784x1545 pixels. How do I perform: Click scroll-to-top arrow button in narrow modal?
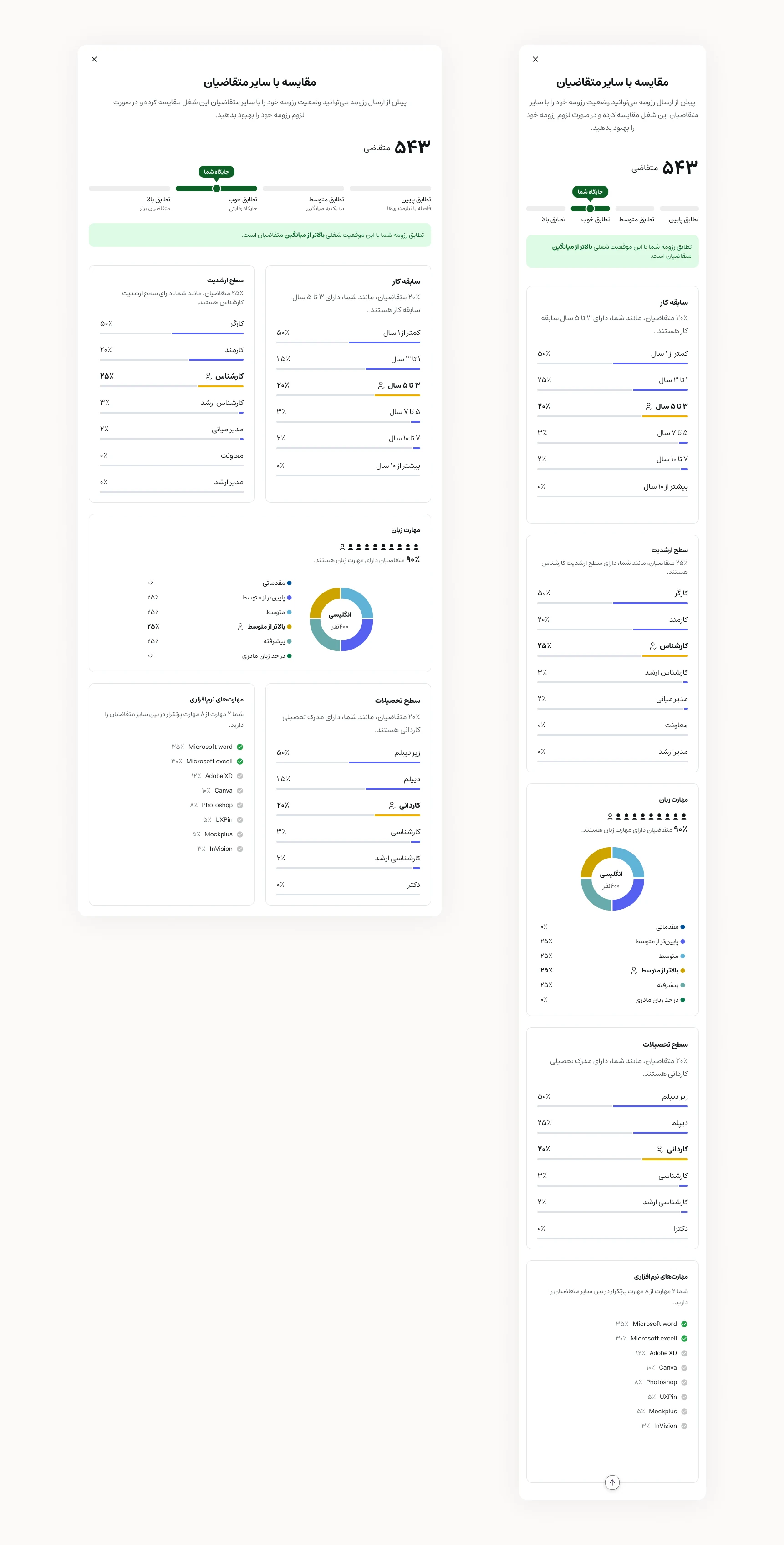coord(612,1482)
